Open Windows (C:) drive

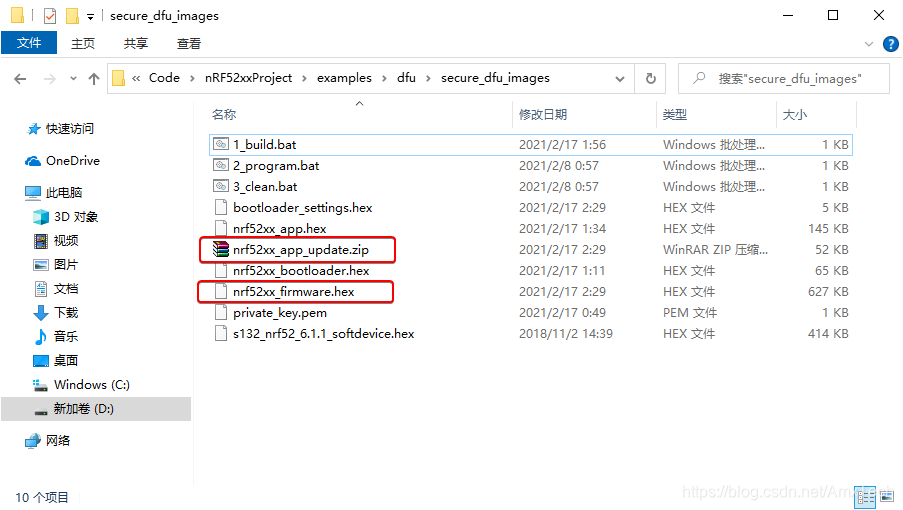[x=81, y=385]
